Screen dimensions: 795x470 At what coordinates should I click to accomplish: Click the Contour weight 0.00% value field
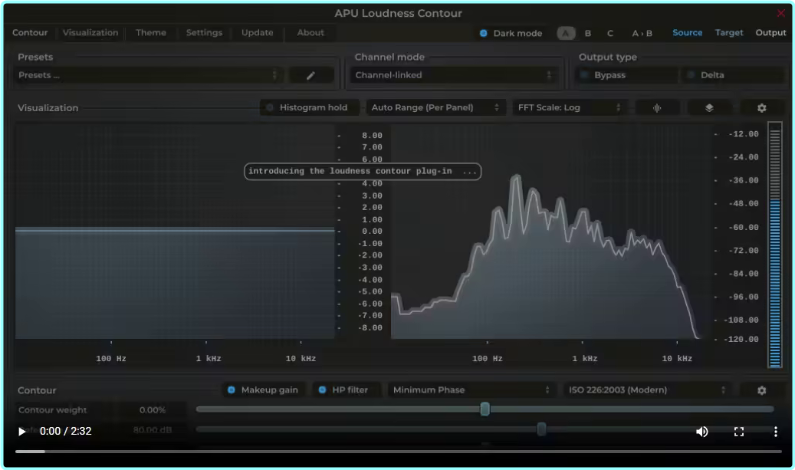(x=152, y=410)
